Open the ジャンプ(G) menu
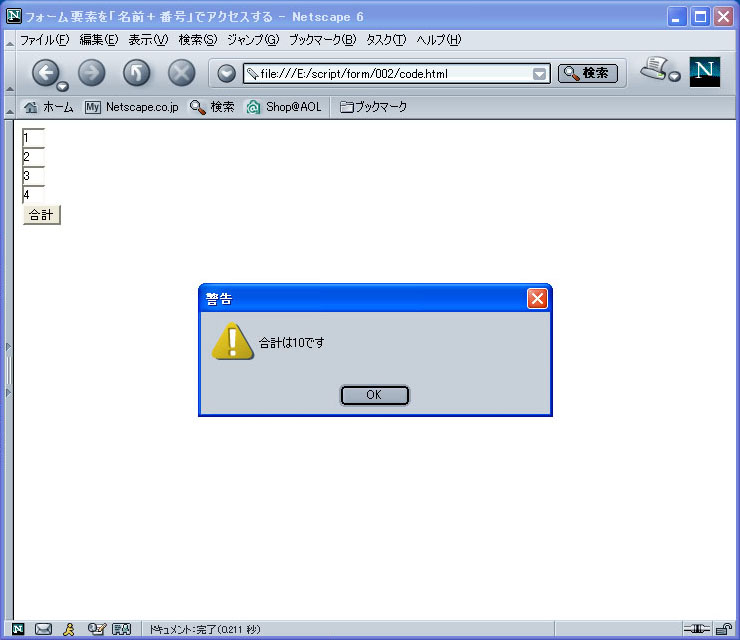This screenshot has width=740, height=640. 253,40
